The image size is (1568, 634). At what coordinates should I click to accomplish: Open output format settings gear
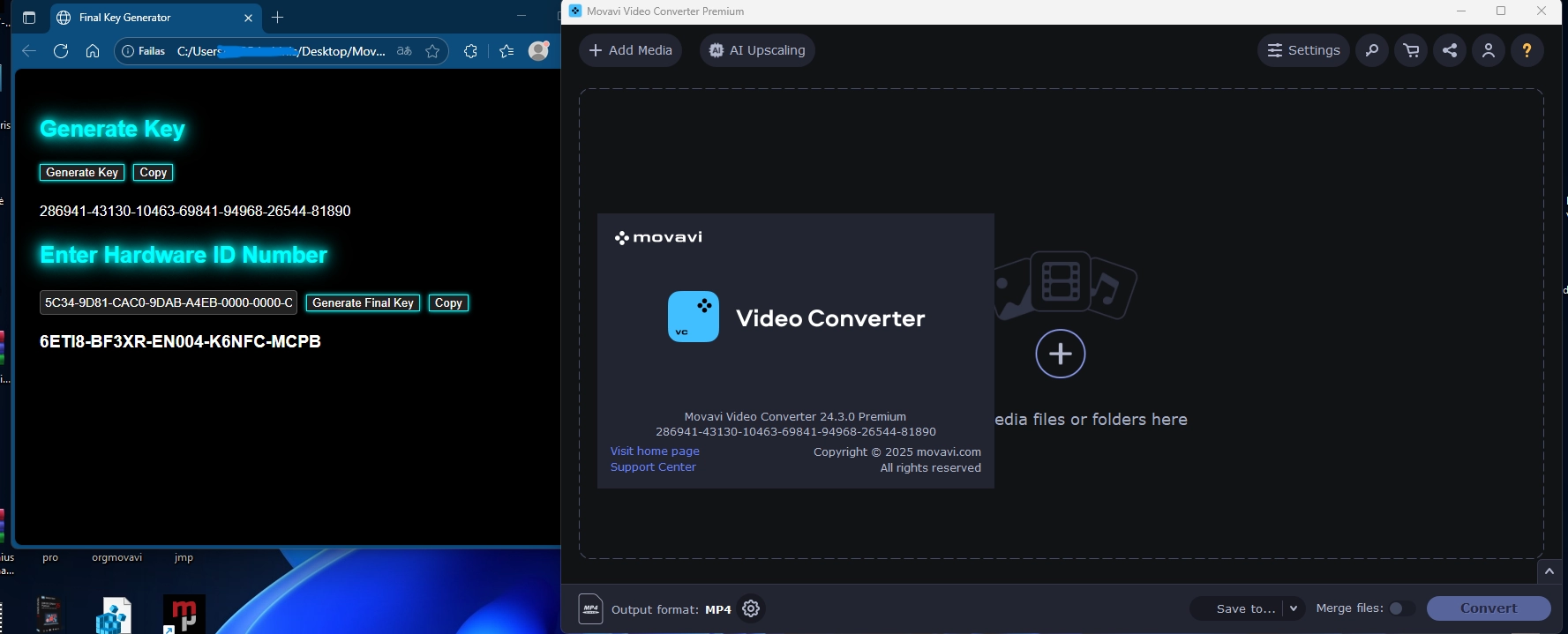point(751,608)
